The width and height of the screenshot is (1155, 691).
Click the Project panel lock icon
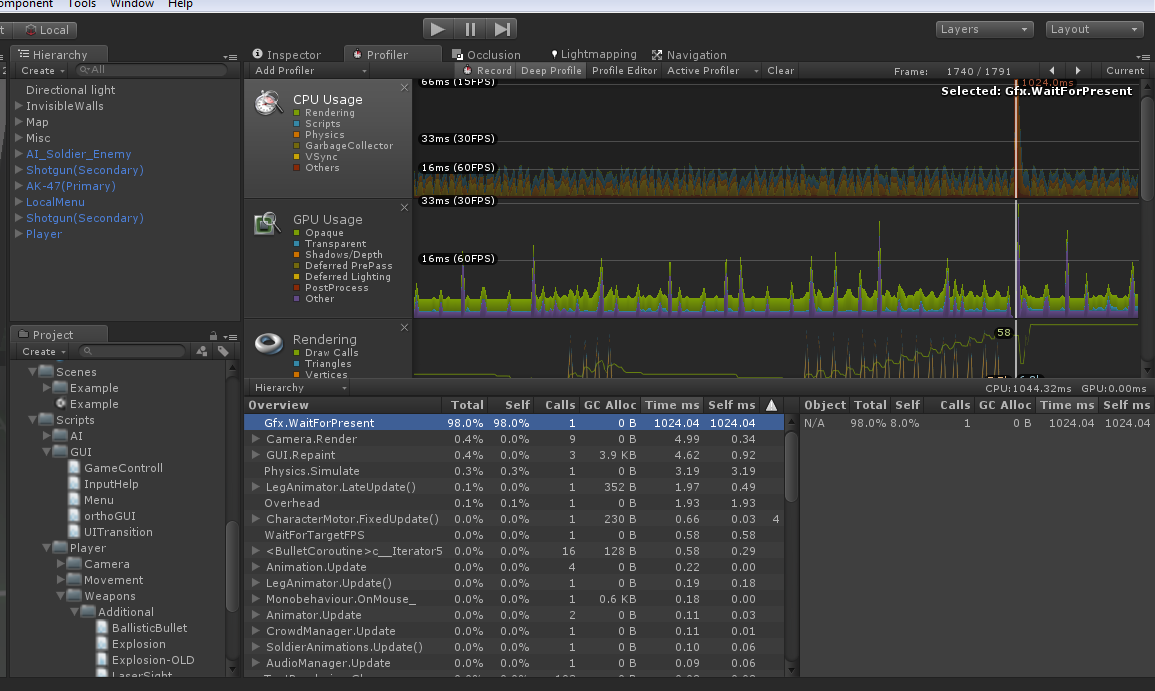point(214,335)
